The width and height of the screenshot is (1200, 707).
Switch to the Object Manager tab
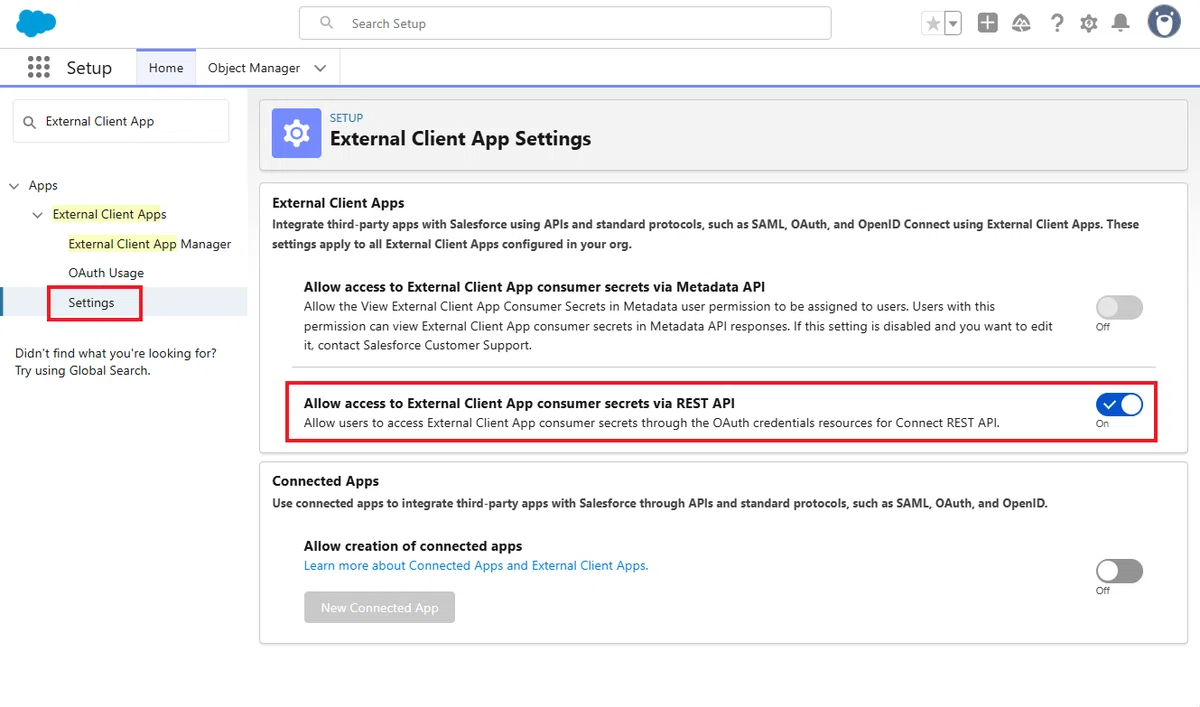click(254, 68)
